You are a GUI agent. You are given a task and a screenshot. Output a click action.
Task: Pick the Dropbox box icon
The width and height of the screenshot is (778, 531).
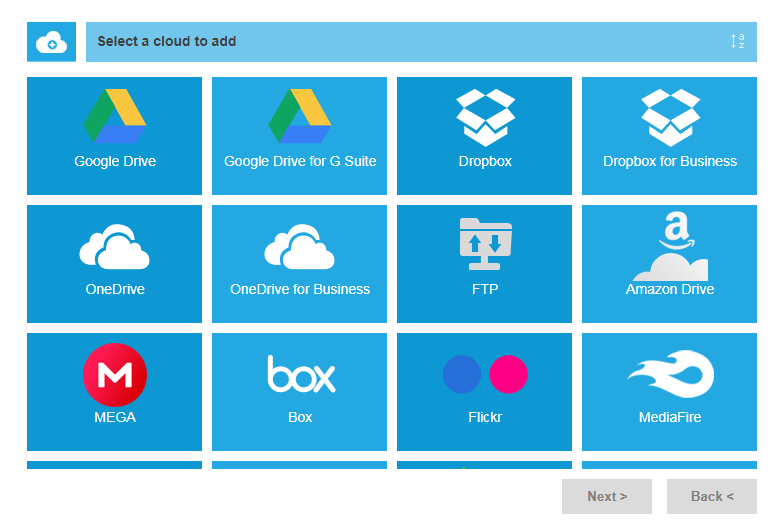coord(485,117)
